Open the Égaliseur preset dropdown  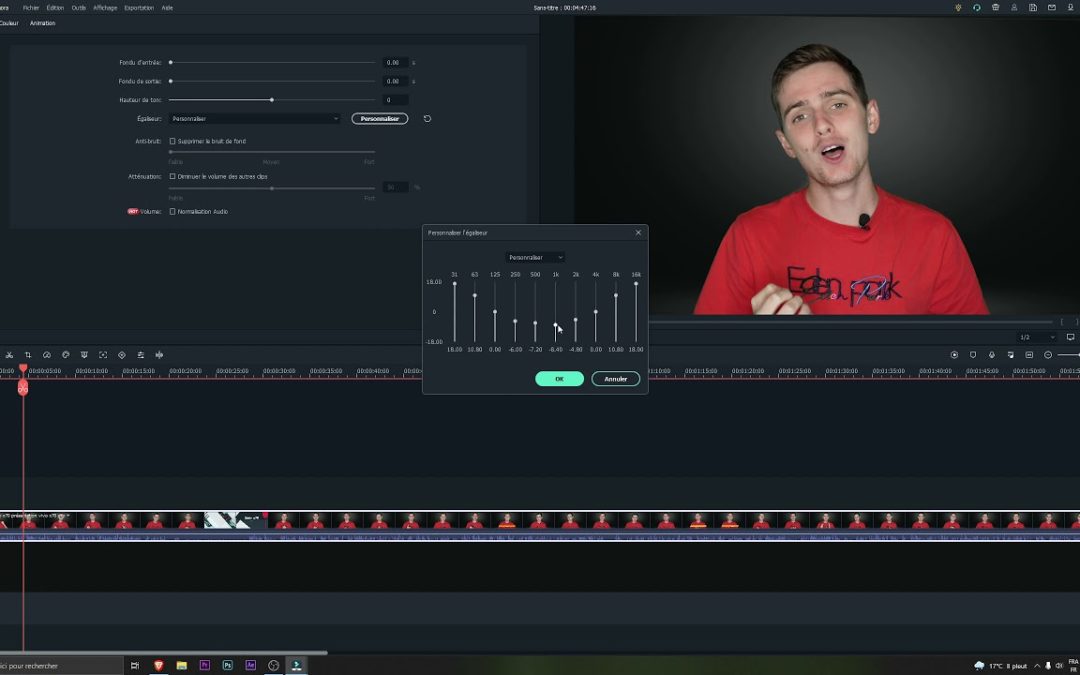pyautogui.click(x=255, y=119)
